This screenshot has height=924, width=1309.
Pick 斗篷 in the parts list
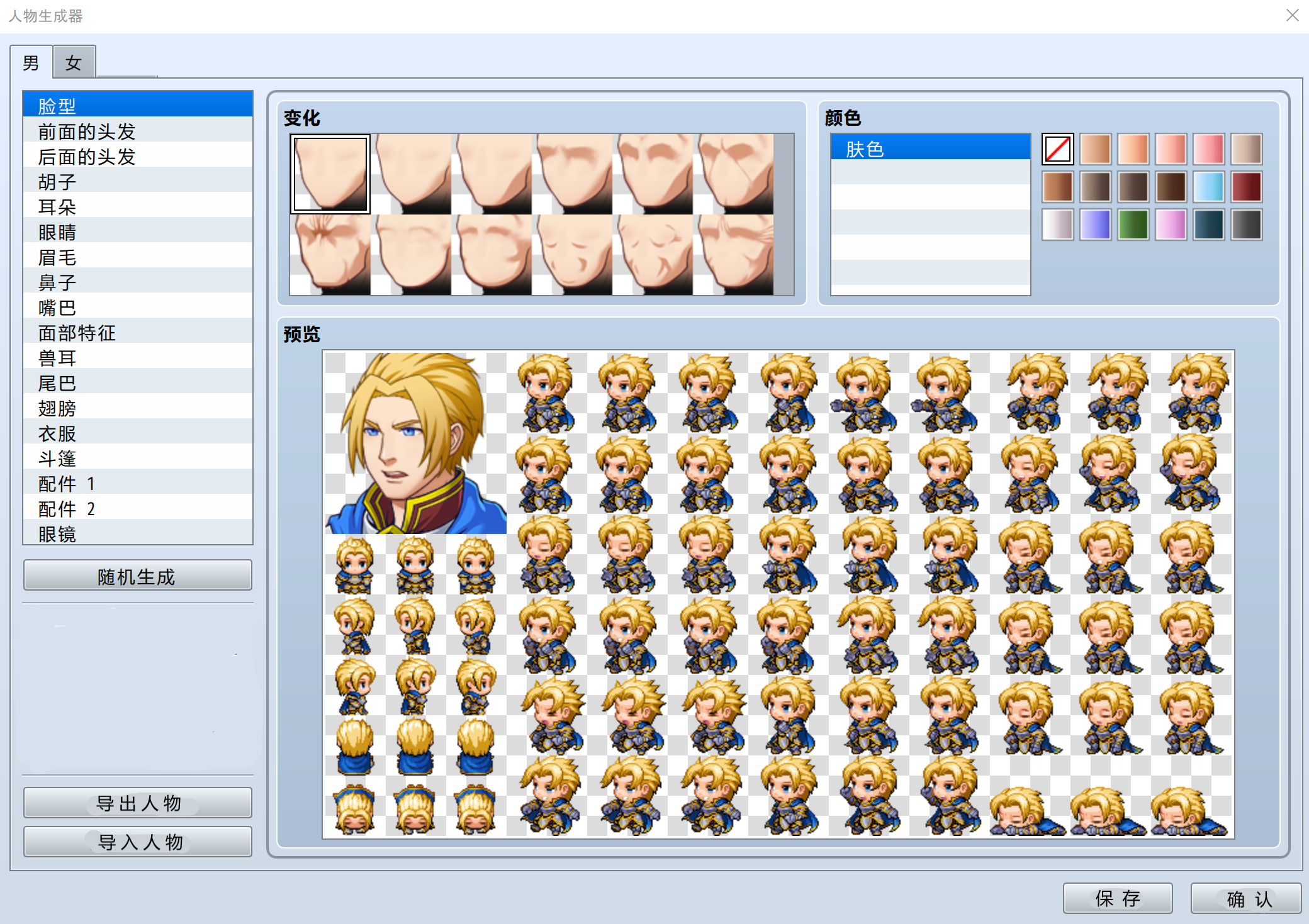tap(138, 459)
